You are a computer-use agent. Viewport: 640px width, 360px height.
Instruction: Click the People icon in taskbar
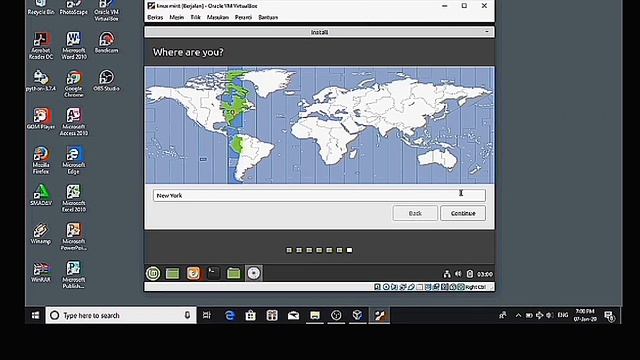(503, 315)
